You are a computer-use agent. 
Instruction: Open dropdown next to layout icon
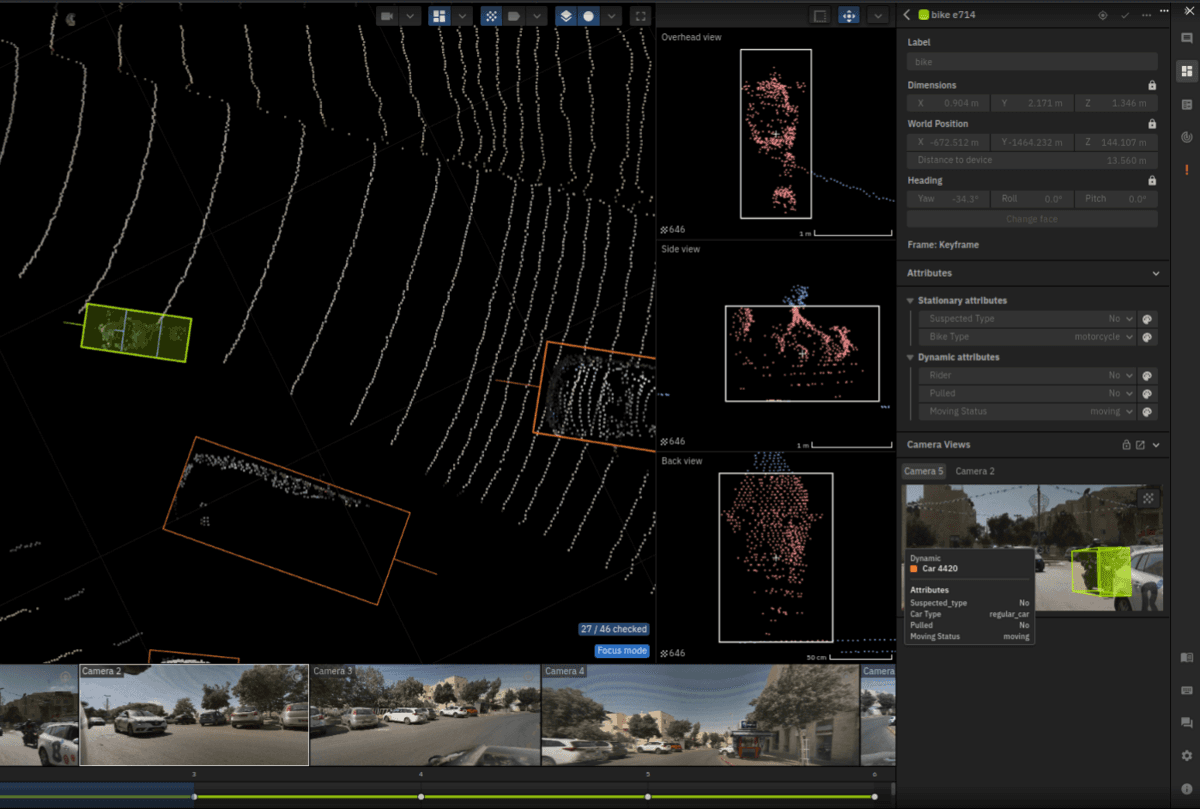pyautogui.click(x=462, y=16)
